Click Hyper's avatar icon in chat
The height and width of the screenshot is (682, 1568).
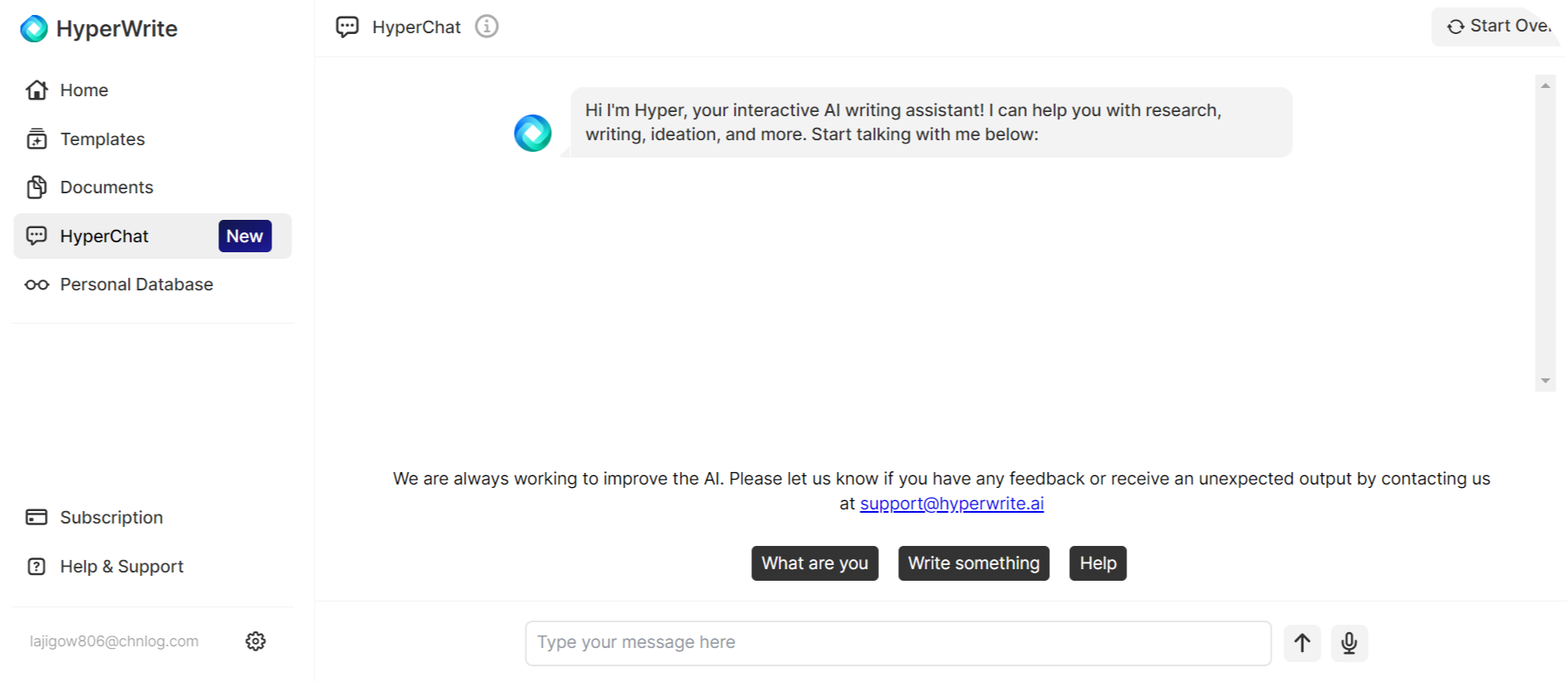(x=533, y=133)
